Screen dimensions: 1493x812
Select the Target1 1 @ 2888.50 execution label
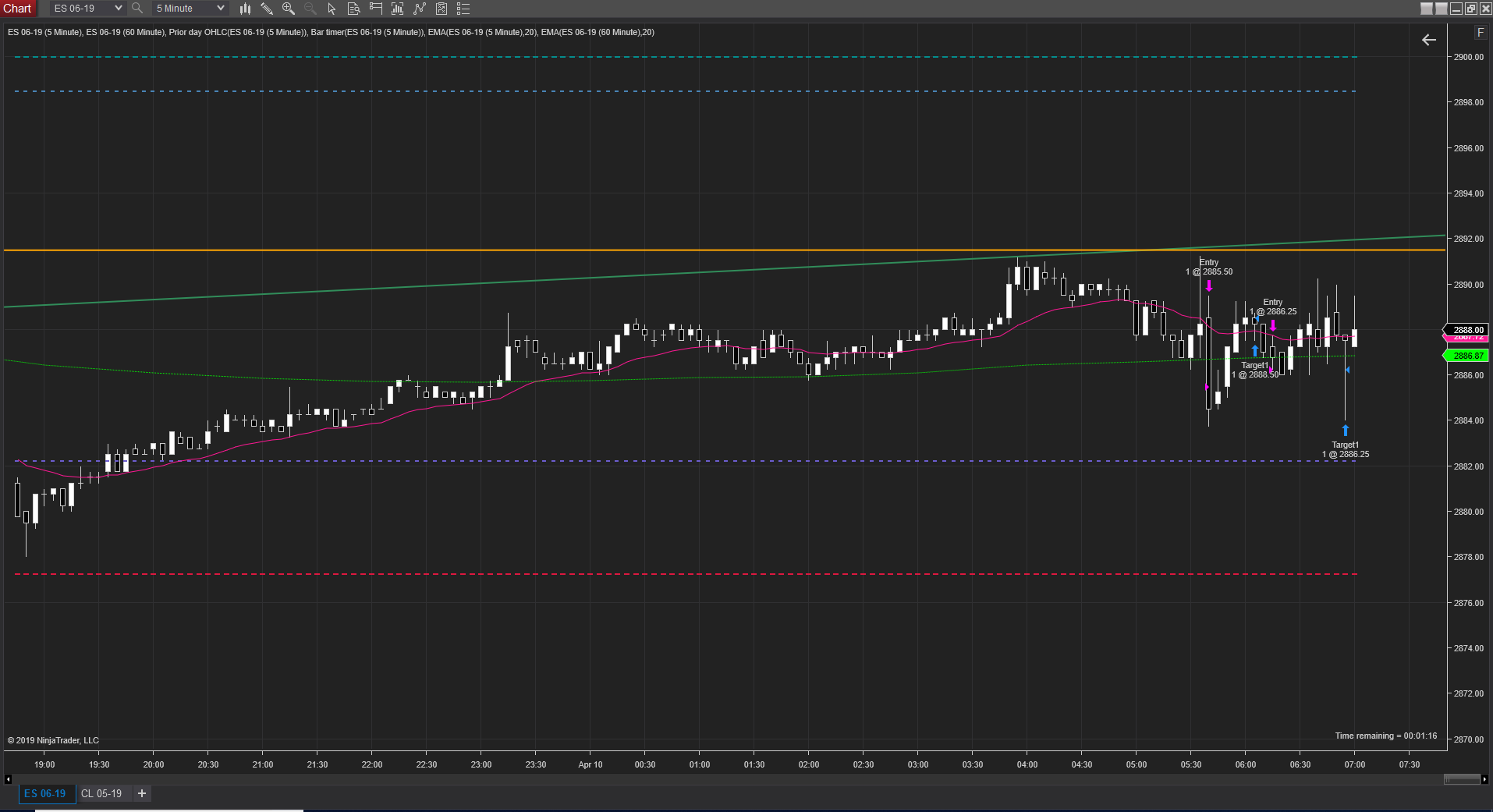click(x=1255, y=370)
